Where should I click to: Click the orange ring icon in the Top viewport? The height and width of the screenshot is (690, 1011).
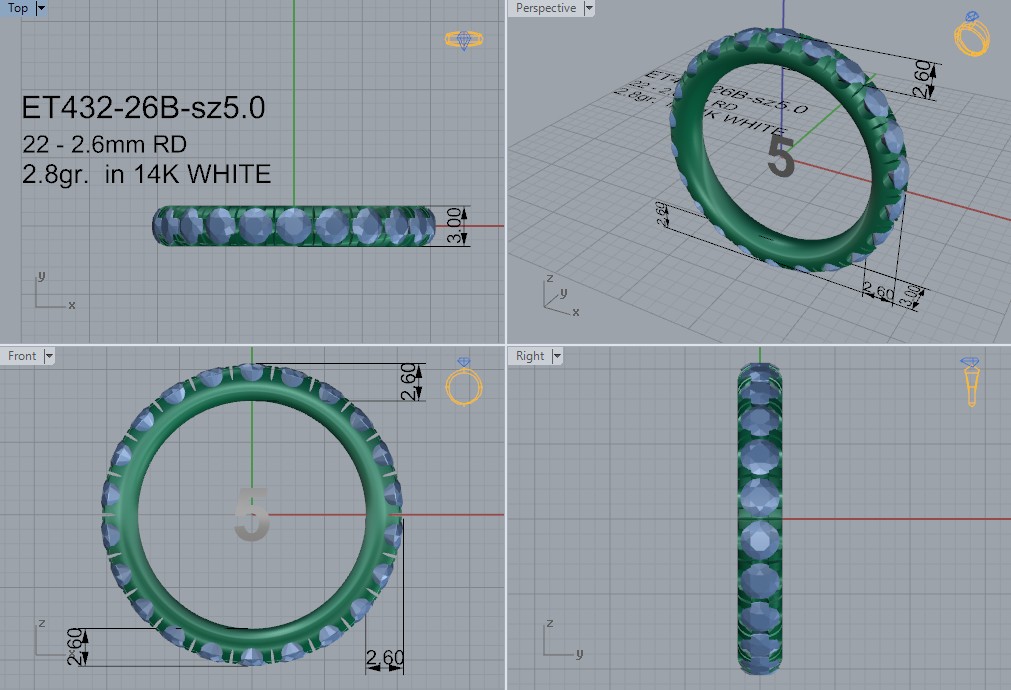(464, 40)
